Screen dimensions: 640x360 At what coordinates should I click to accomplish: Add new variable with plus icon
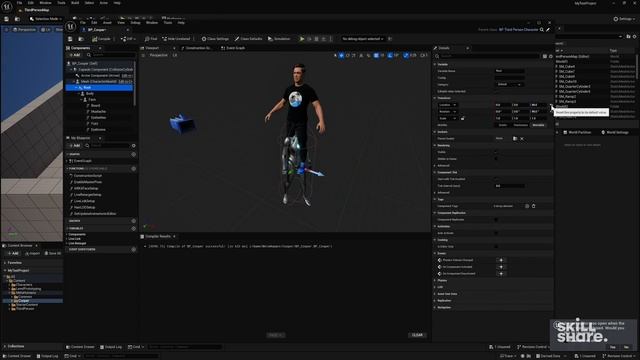point(133,228)
